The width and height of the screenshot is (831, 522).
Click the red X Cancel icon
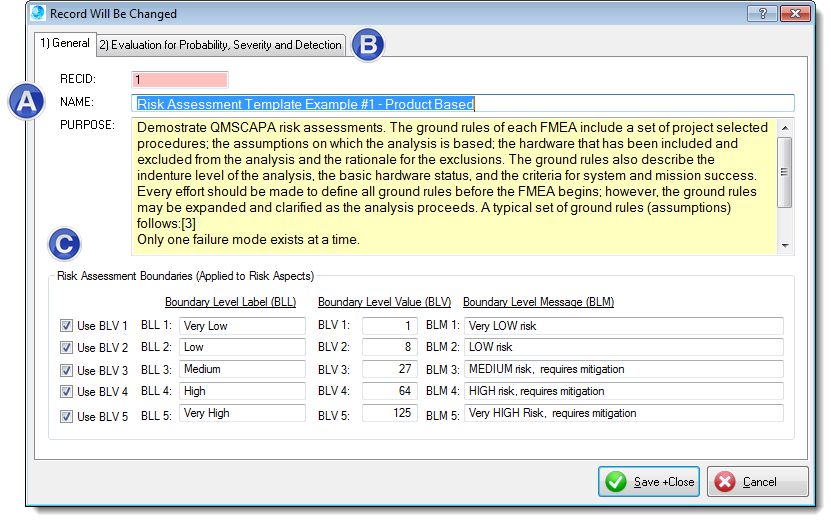pos(725,482)
